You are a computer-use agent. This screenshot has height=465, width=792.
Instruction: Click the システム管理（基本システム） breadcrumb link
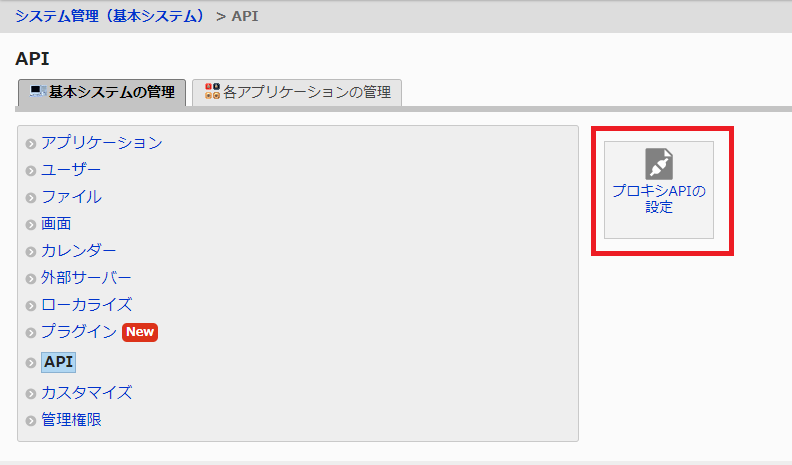pos(109,16)
